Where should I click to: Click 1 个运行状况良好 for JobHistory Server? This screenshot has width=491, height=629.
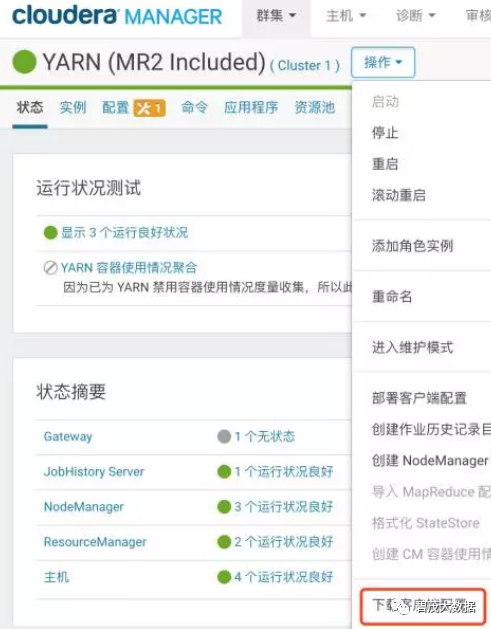(x=284, y=471)
